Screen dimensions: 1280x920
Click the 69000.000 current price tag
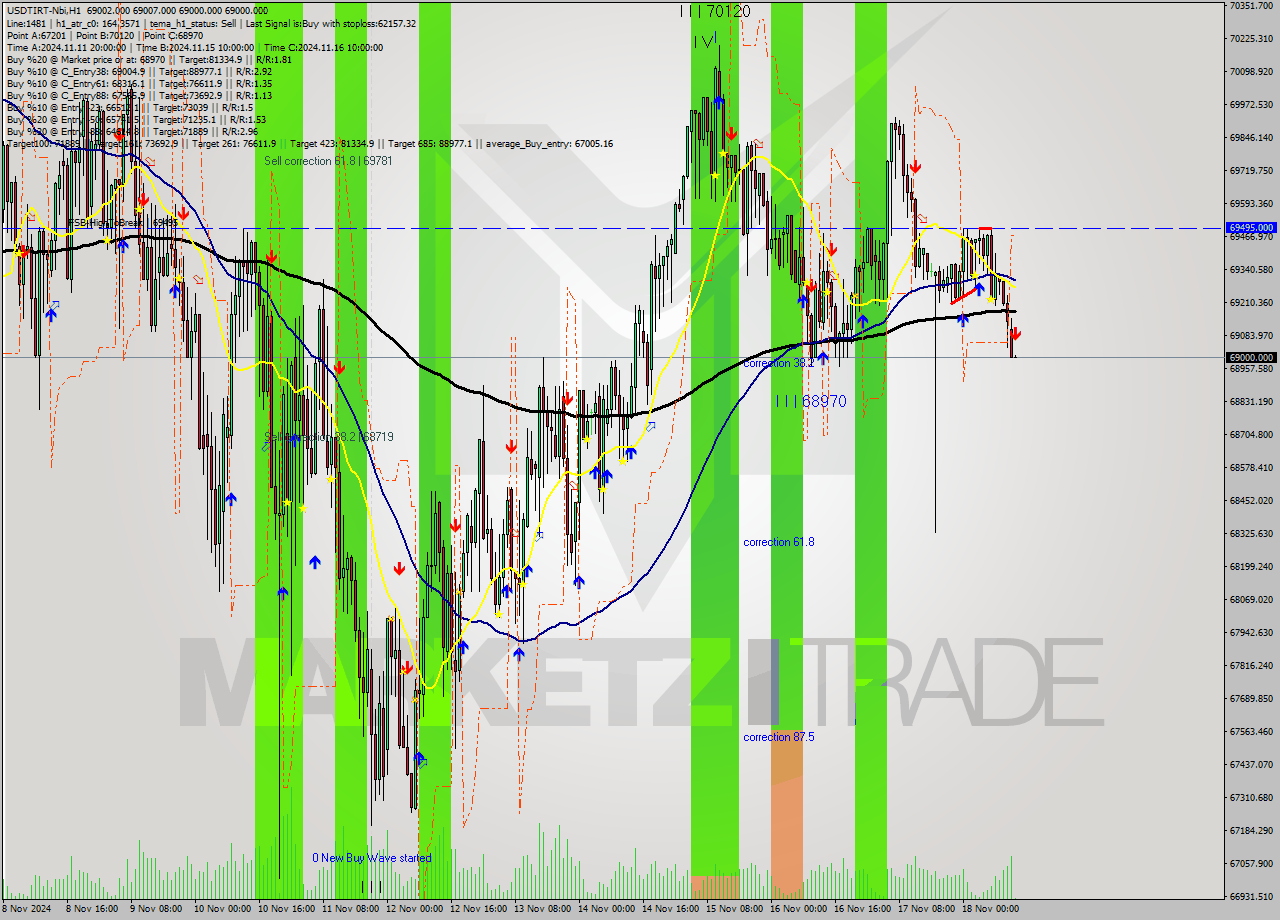tap(1251, 357)
